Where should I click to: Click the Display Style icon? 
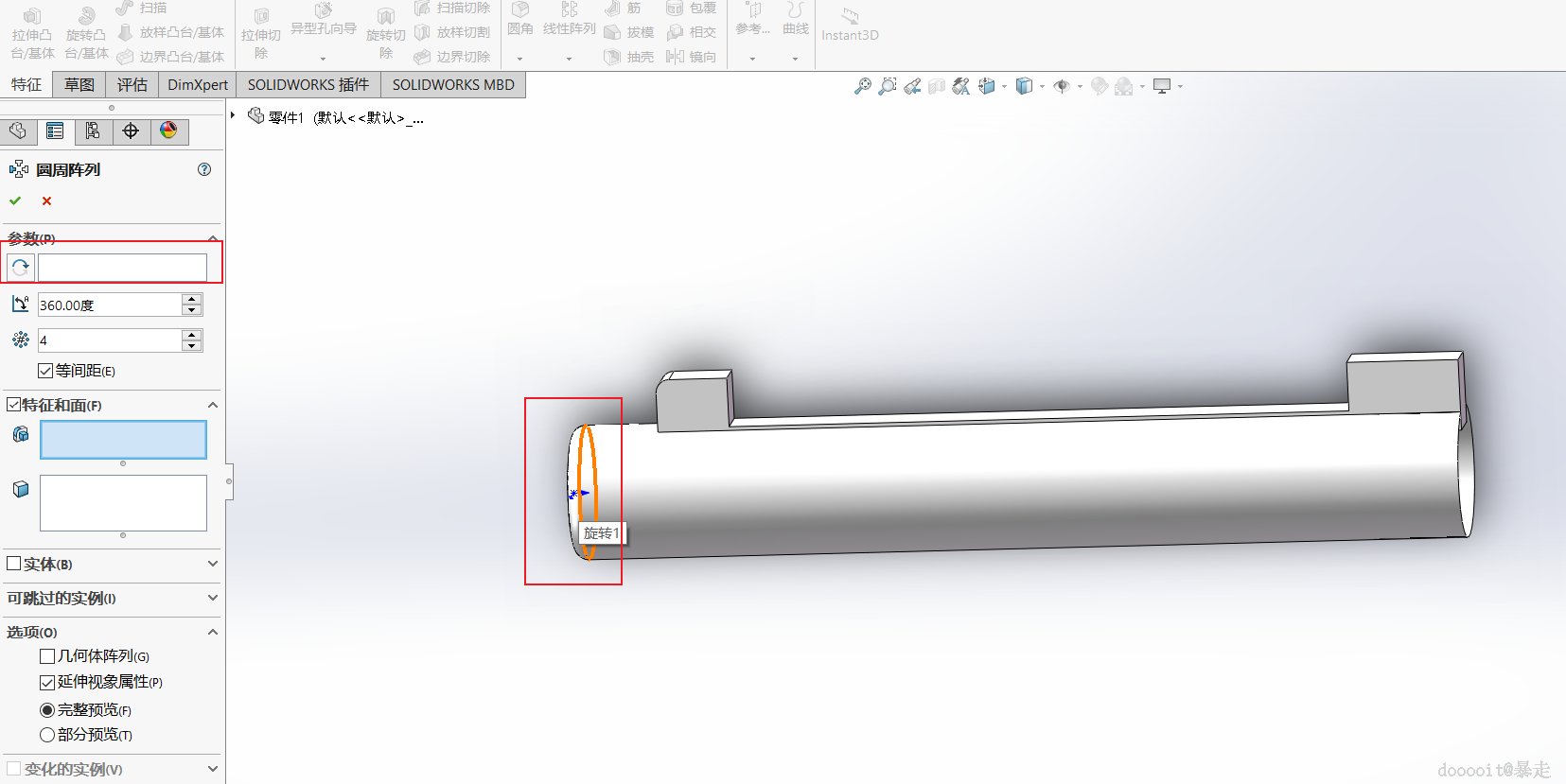coord(1024,86)
